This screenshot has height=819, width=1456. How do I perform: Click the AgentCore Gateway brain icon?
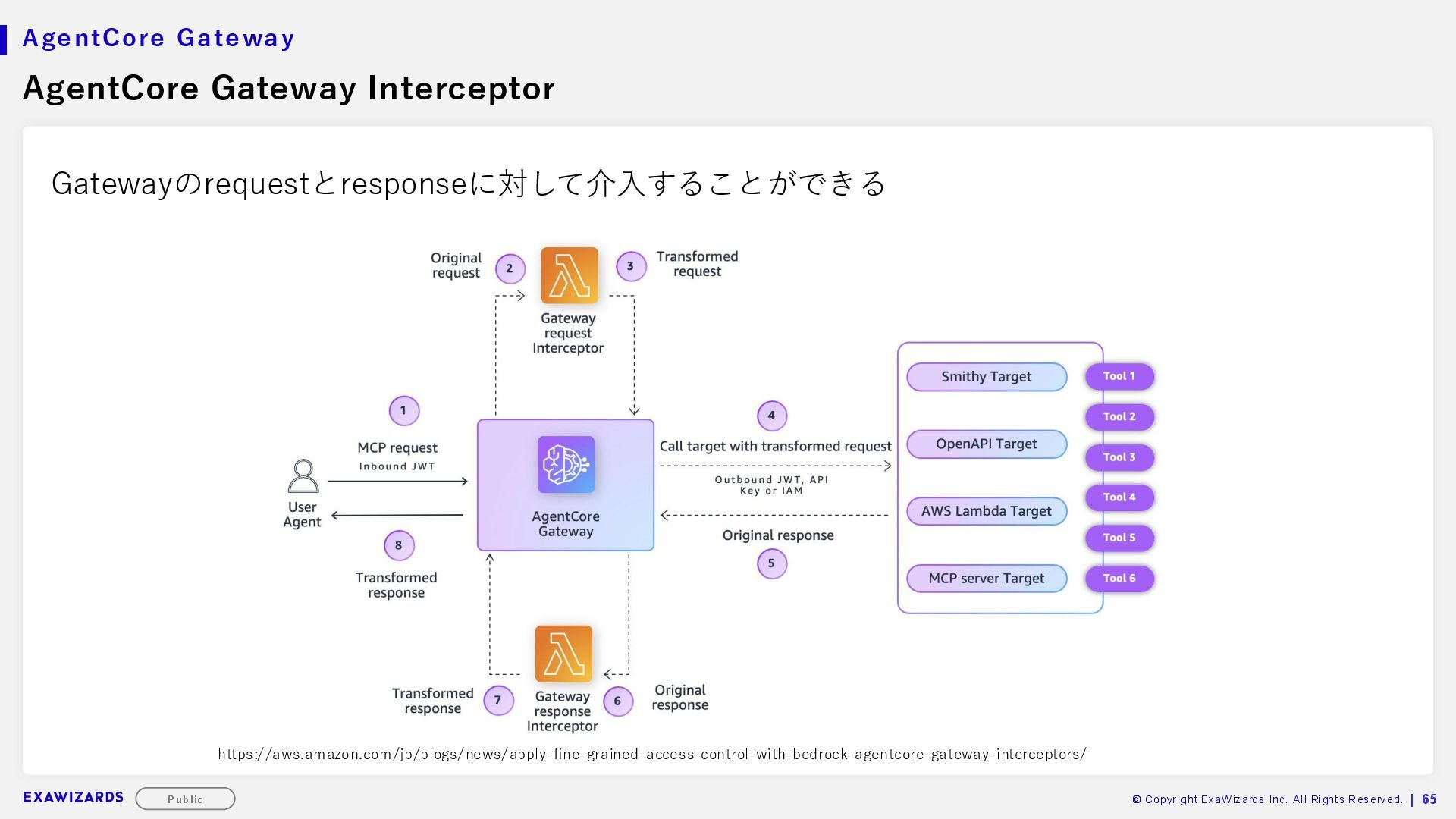566,464
